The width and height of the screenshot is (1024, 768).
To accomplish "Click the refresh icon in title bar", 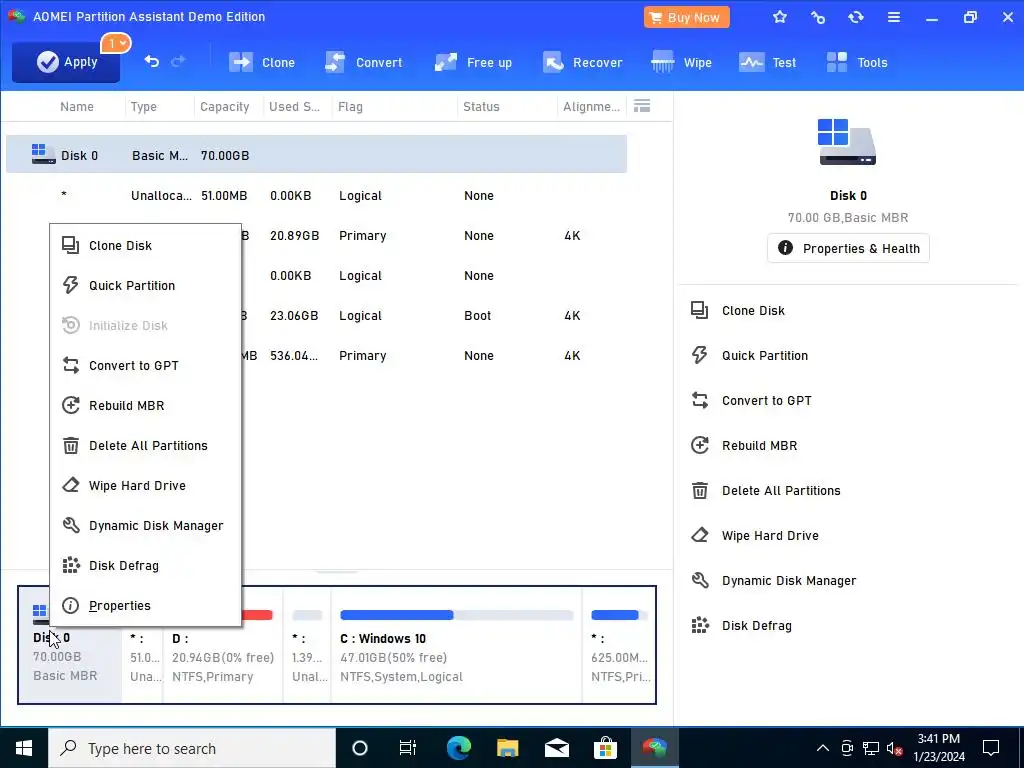I will [x=856, y=18].
